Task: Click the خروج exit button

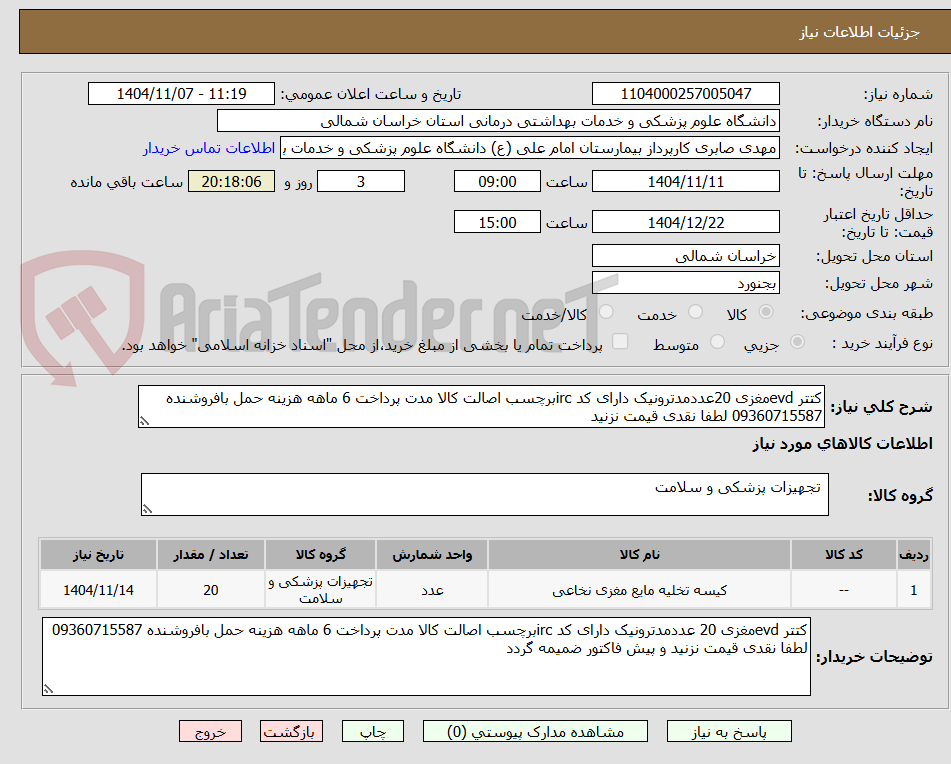Action: [210, 731]
